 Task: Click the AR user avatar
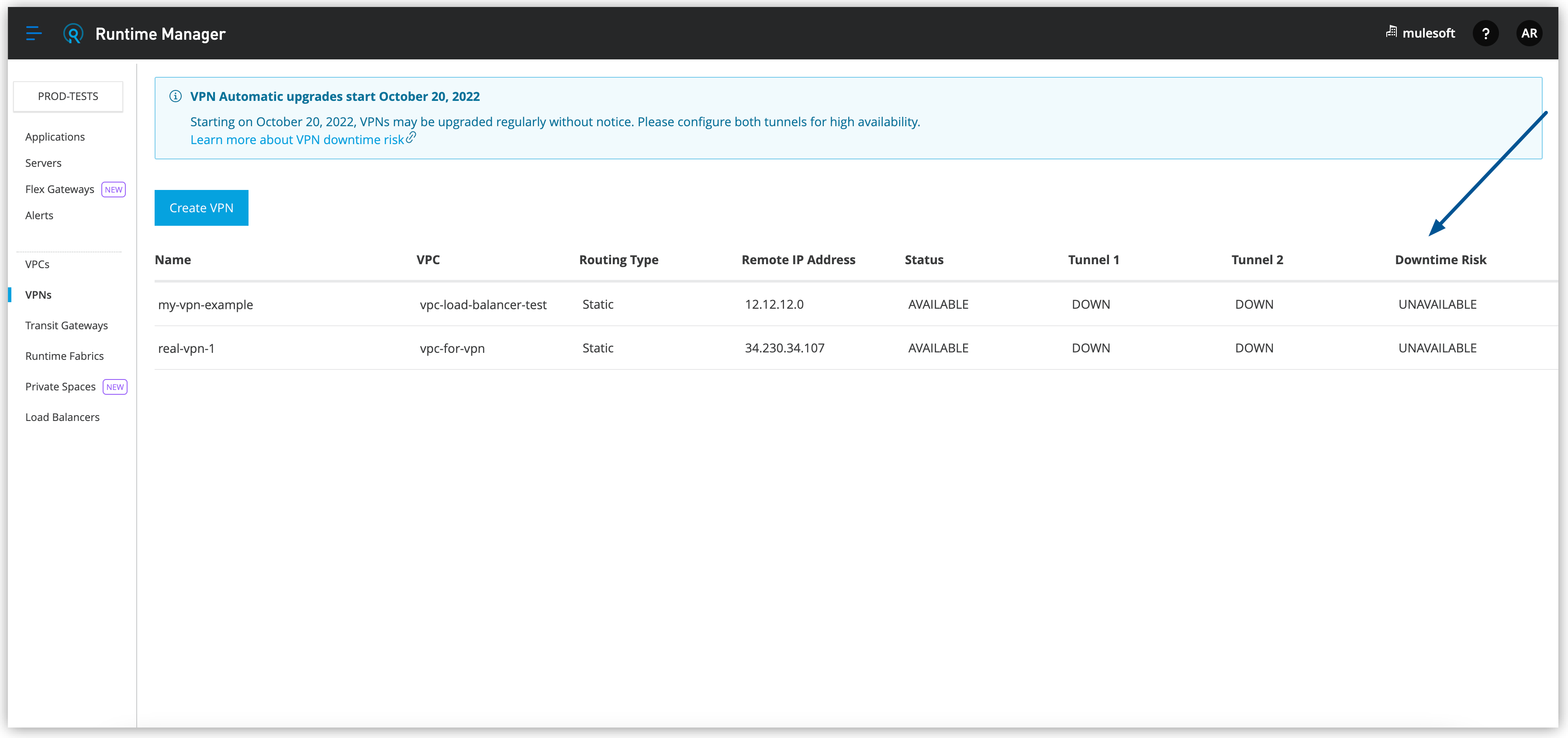tap(1530, 33)
